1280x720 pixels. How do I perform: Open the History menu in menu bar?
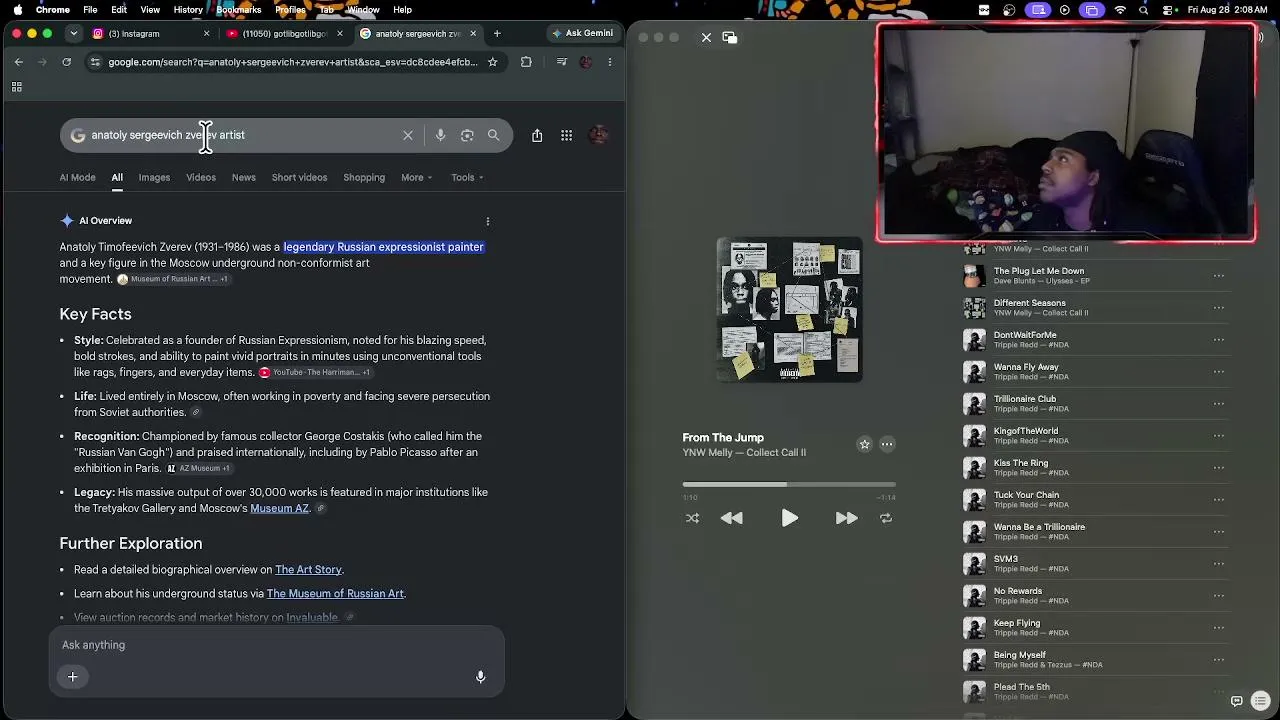(188, 10)
